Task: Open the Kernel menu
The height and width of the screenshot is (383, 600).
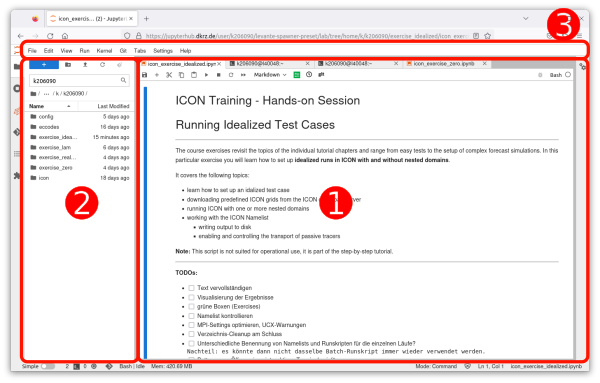Action: pyautogui.click(x=104, y=51)
